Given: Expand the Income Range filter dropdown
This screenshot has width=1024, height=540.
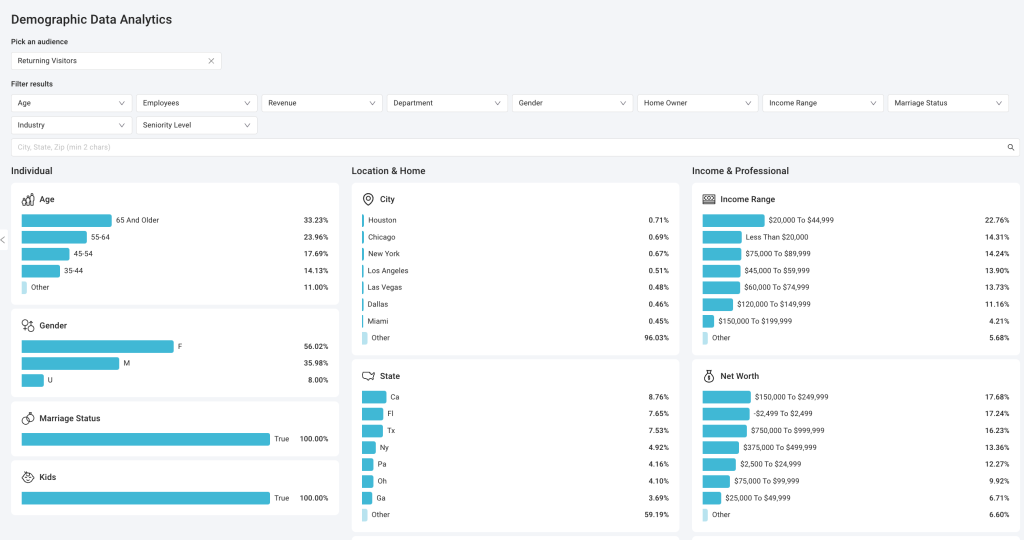Looking at the screenshot, I should click(x=822, y=103).
